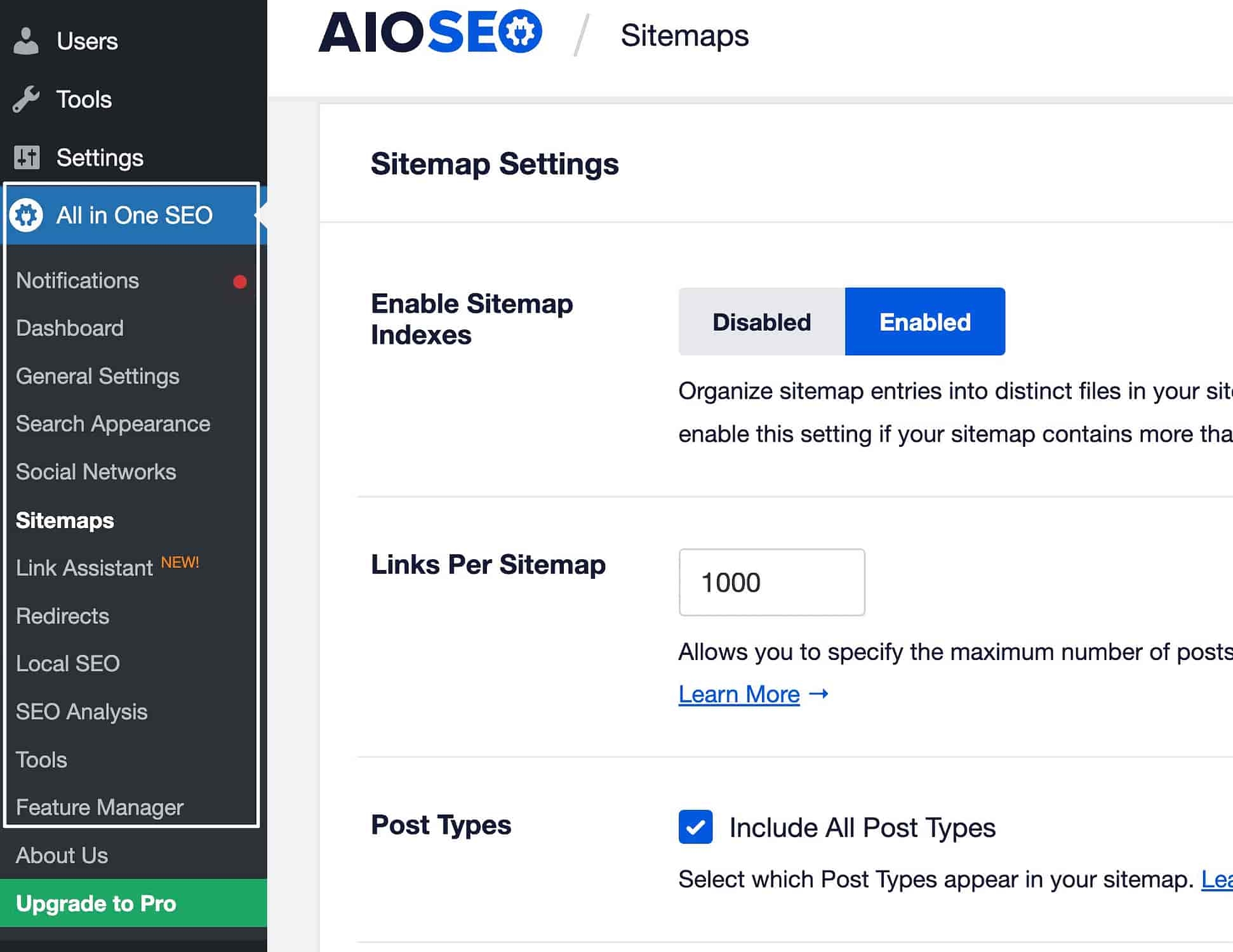Viewport: 1233px width, 952px height.
Task: Click the Sitemaps navigation menu item
Action: [x=64, y=519]
